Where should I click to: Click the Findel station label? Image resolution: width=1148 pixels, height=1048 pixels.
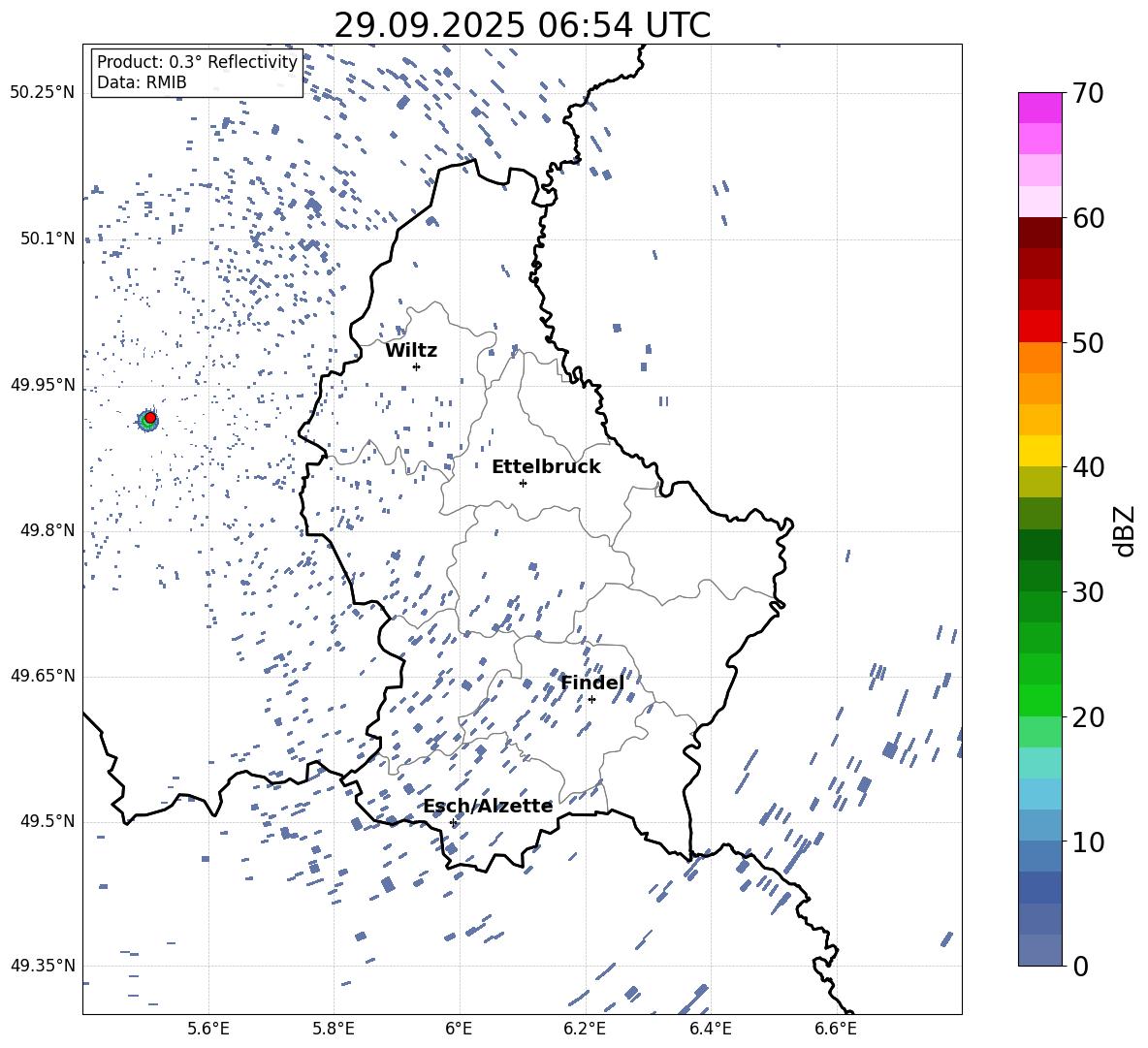pos(592,683)
